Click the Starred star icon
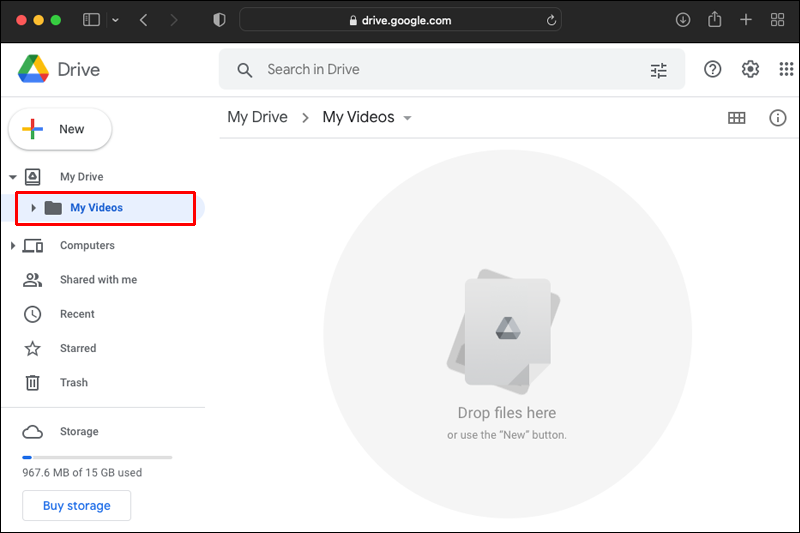This screenshot has height=533, width=800. [33, 348]
